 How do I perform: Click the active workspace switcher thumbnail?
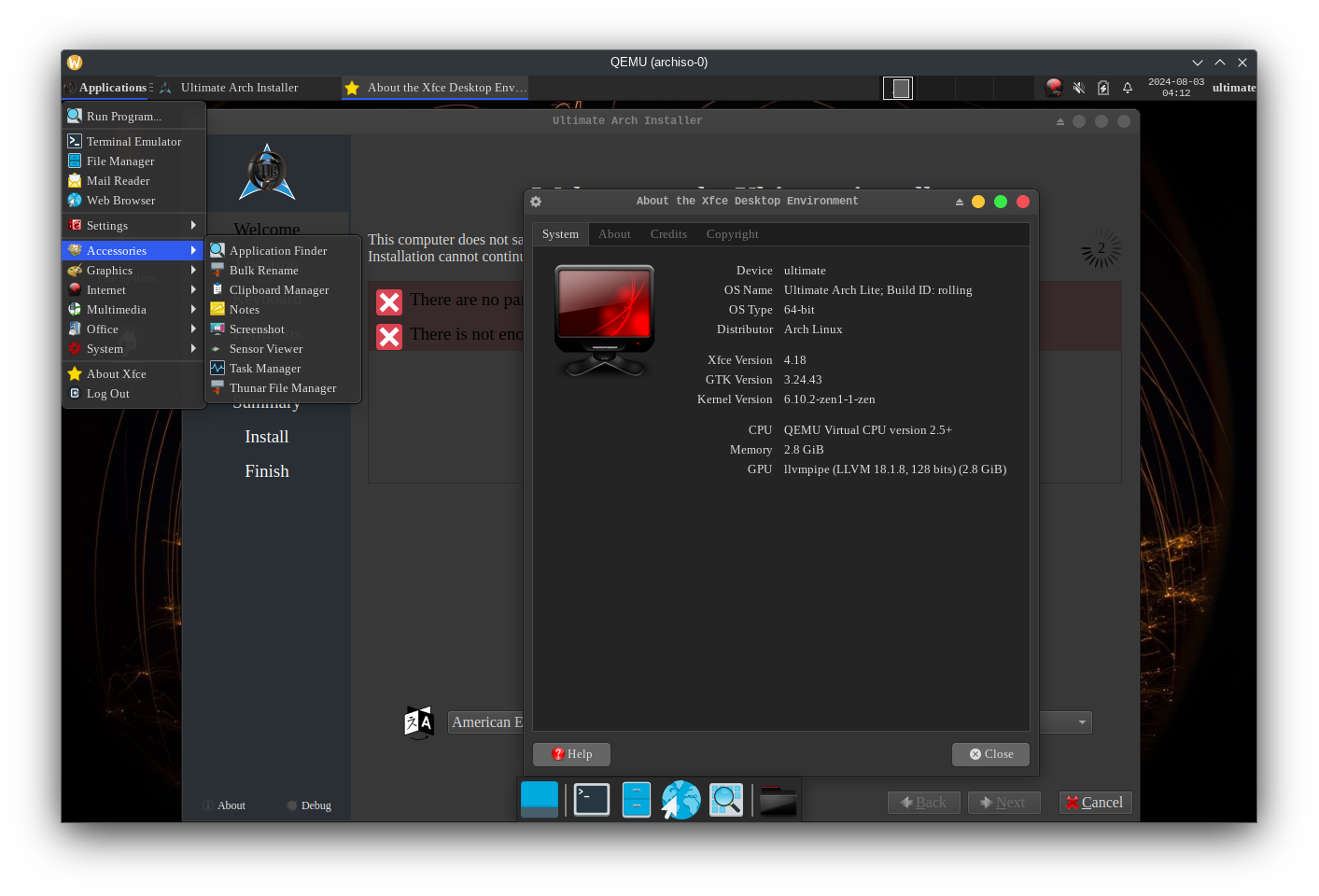pos(898,88)
